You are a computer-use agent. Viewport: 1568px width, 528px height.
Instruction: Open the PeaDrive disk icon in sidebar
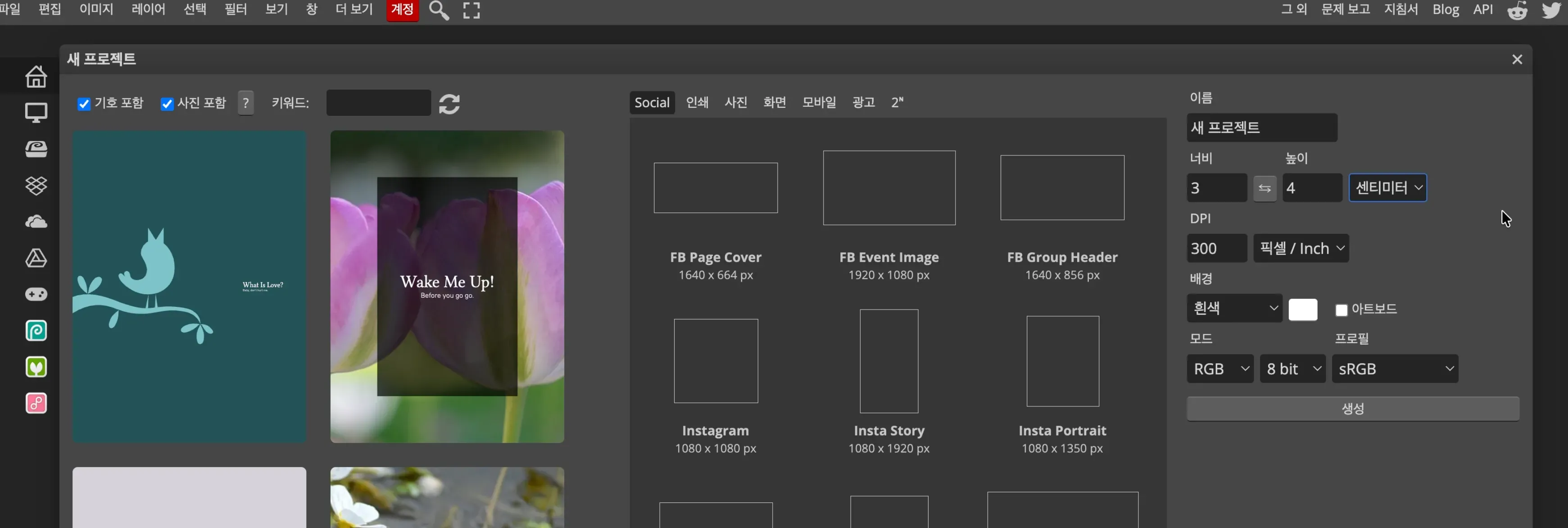(36, 149)
